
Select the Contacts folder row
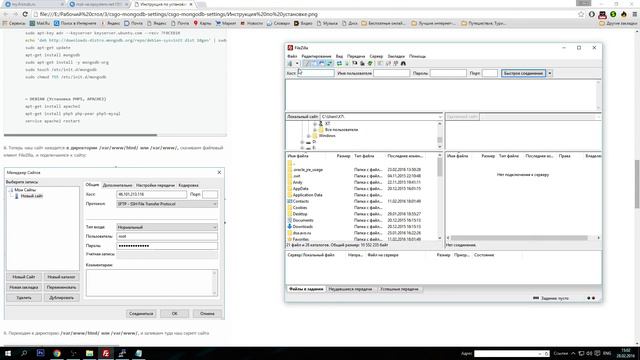pos(300,201)
